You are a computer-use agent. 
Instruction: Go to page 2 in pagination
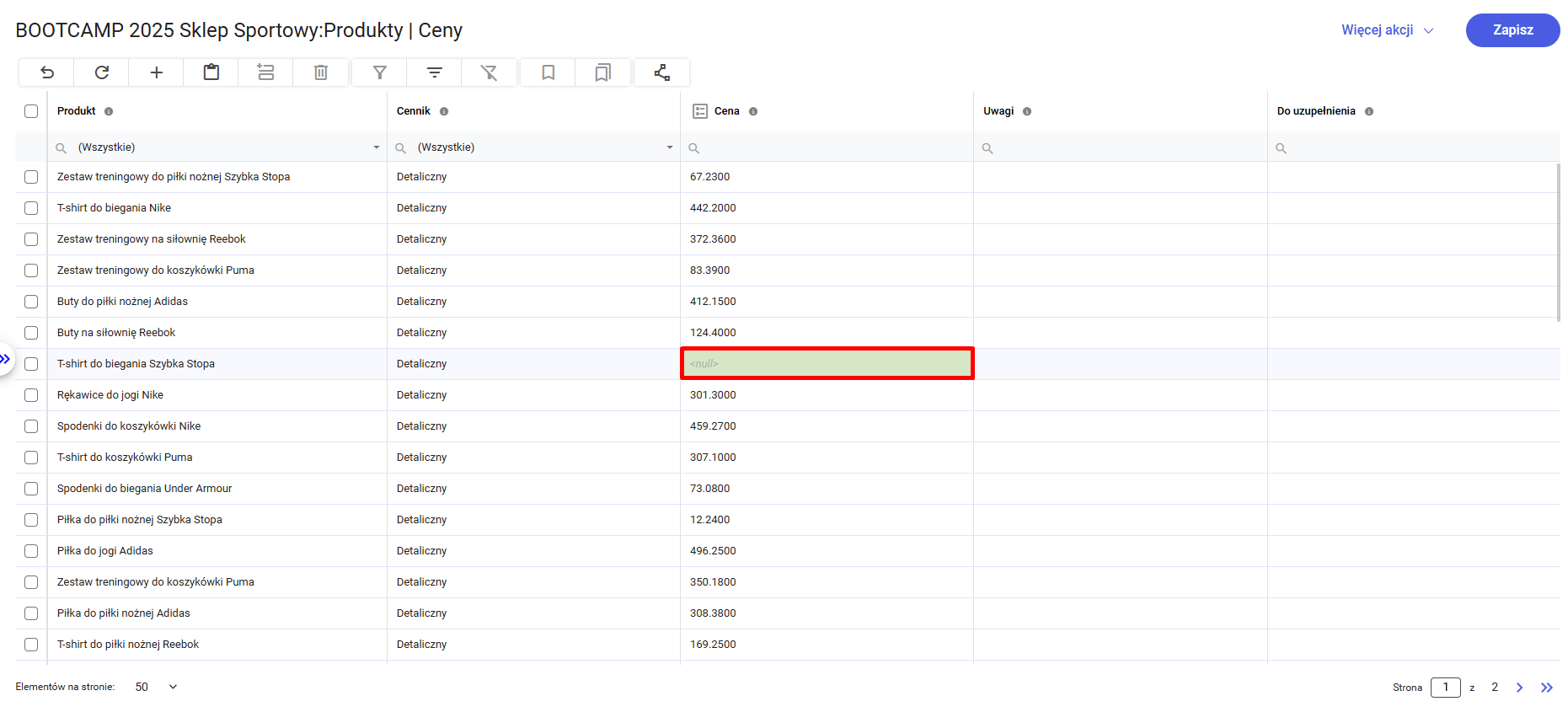(1495, 687)
